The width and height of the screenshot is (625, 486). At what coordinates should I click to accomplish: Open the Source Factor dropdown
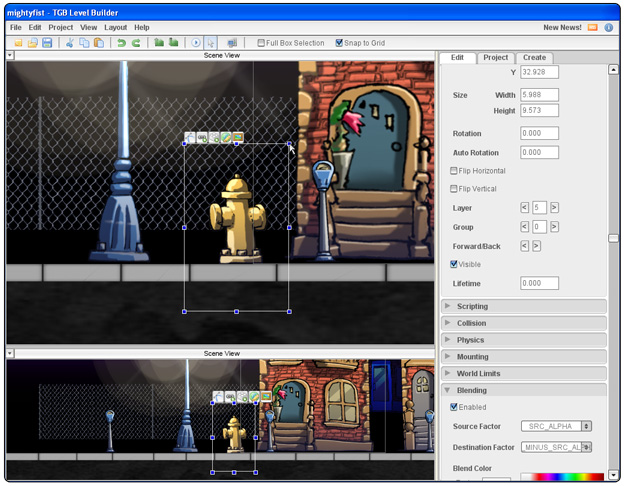[556, 426]
